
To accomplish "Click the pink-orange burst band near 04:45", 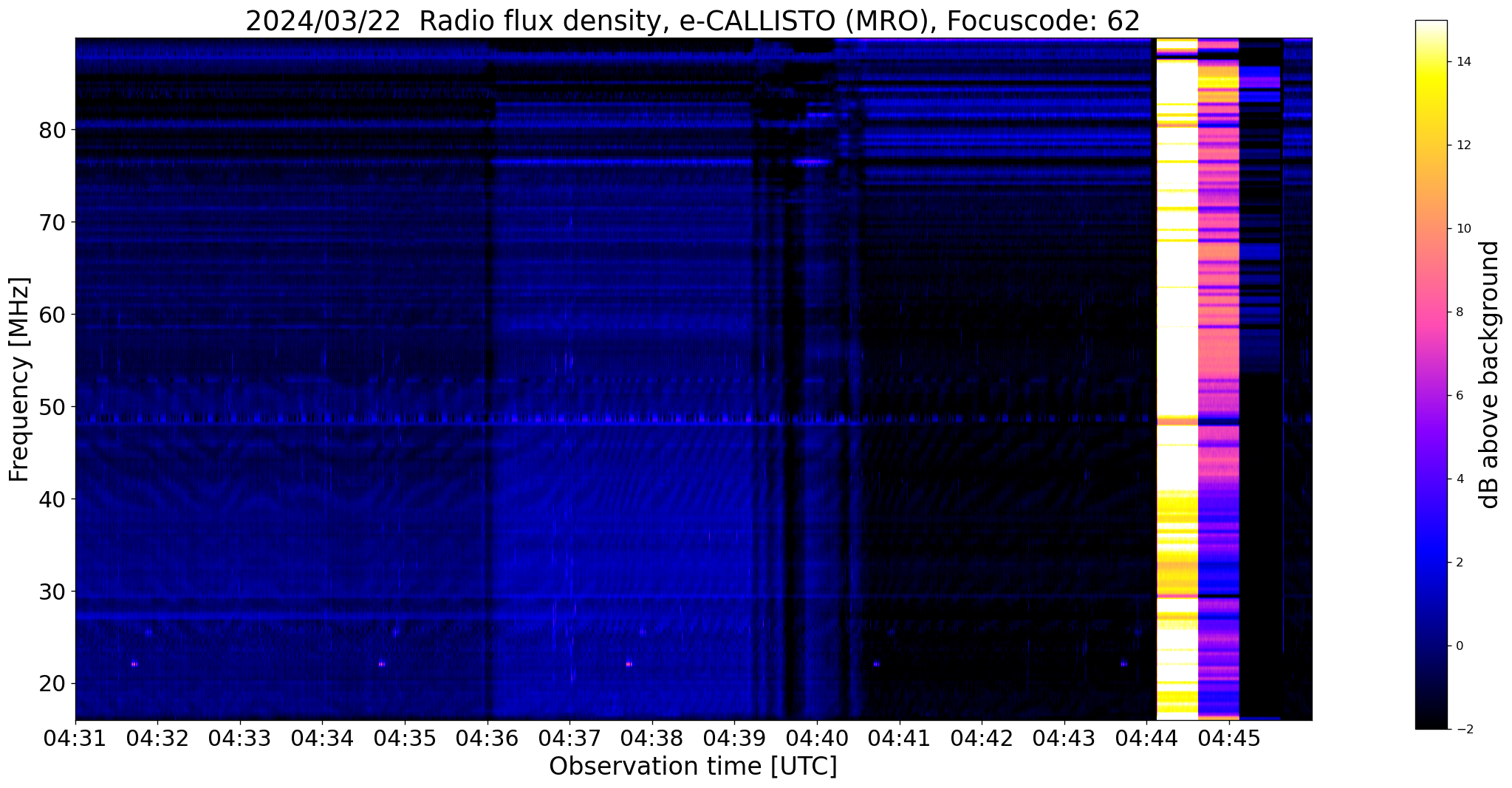I will [1218, 378].
